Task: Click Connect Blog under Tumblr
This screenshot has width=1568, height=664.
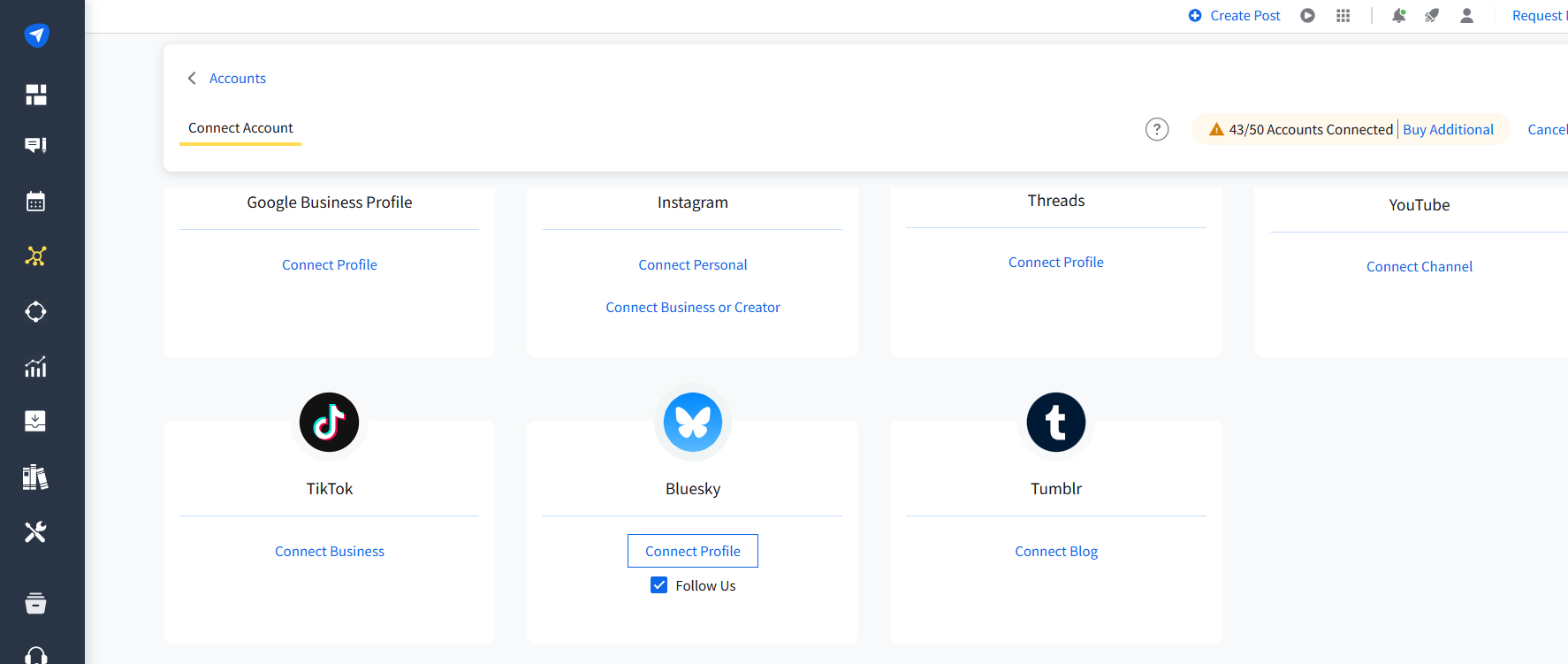Action: pyautogui.click(x=1055, y=552)
